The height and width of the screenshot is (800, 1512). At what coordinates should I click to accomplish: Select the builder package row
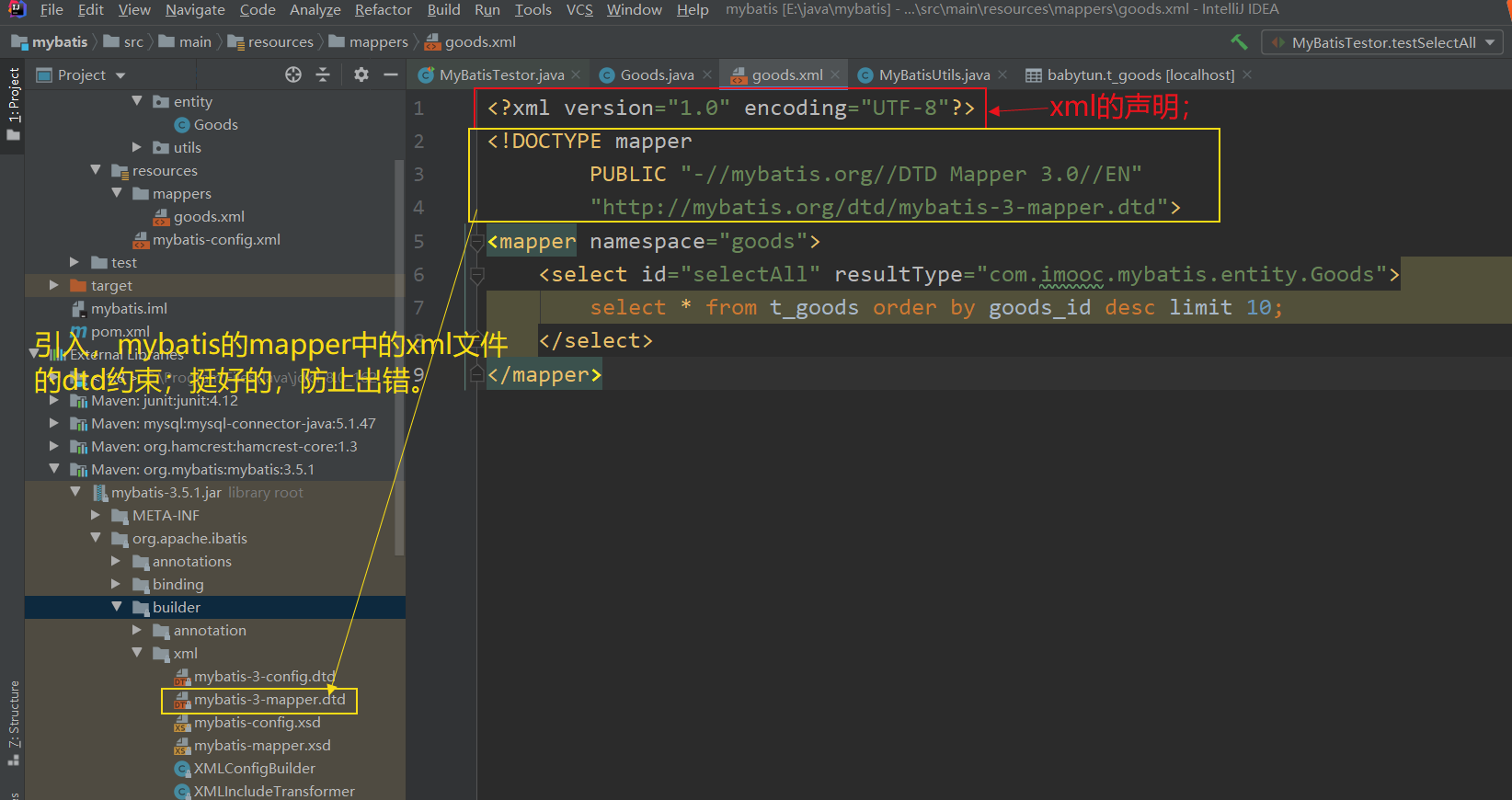pyautogui.click(x=214, y=607)
